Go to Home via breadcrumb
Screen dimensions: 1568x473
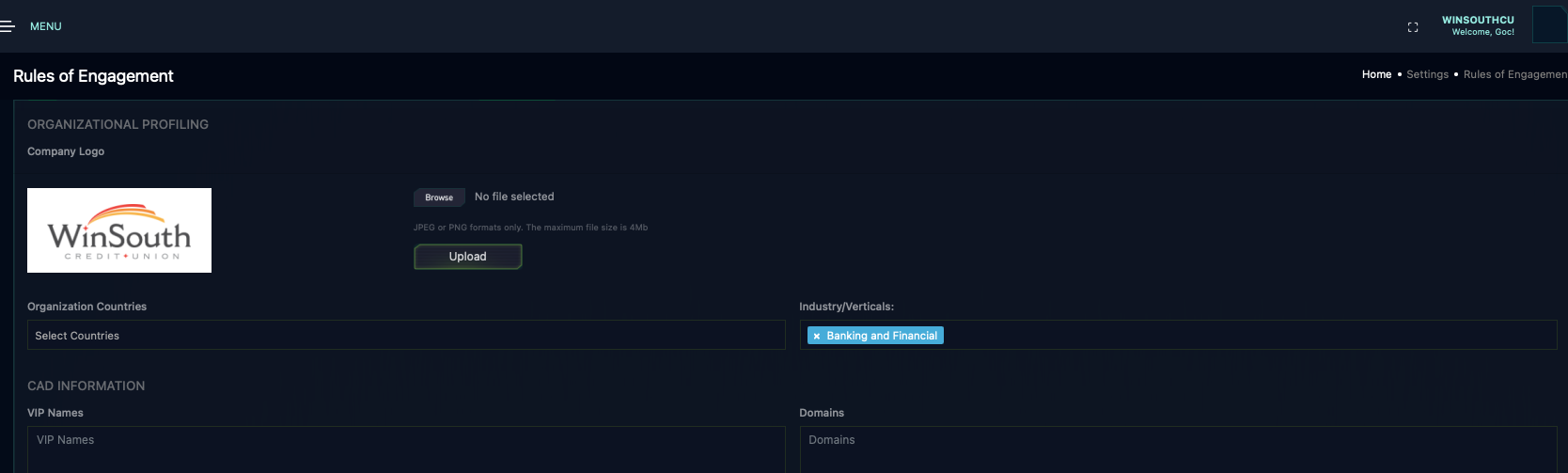[1376, 74]
